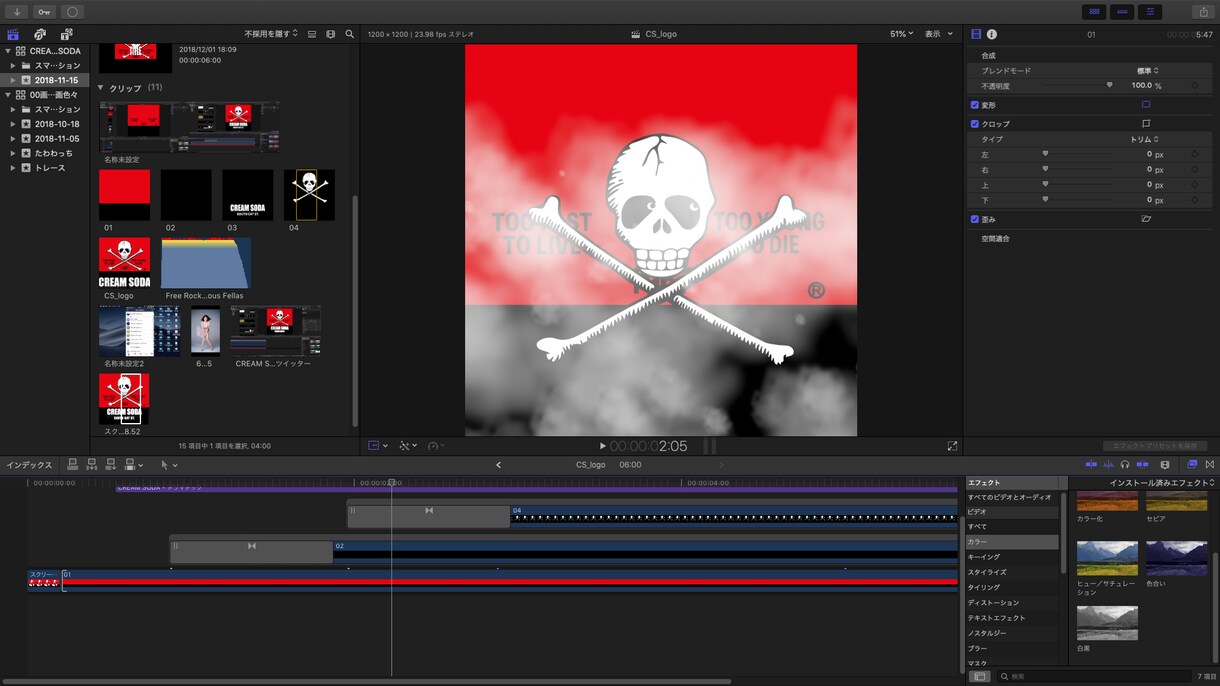
Task: Collapse the CREA...SODA library
Action: pyautogui.click(x=9, y=51)
